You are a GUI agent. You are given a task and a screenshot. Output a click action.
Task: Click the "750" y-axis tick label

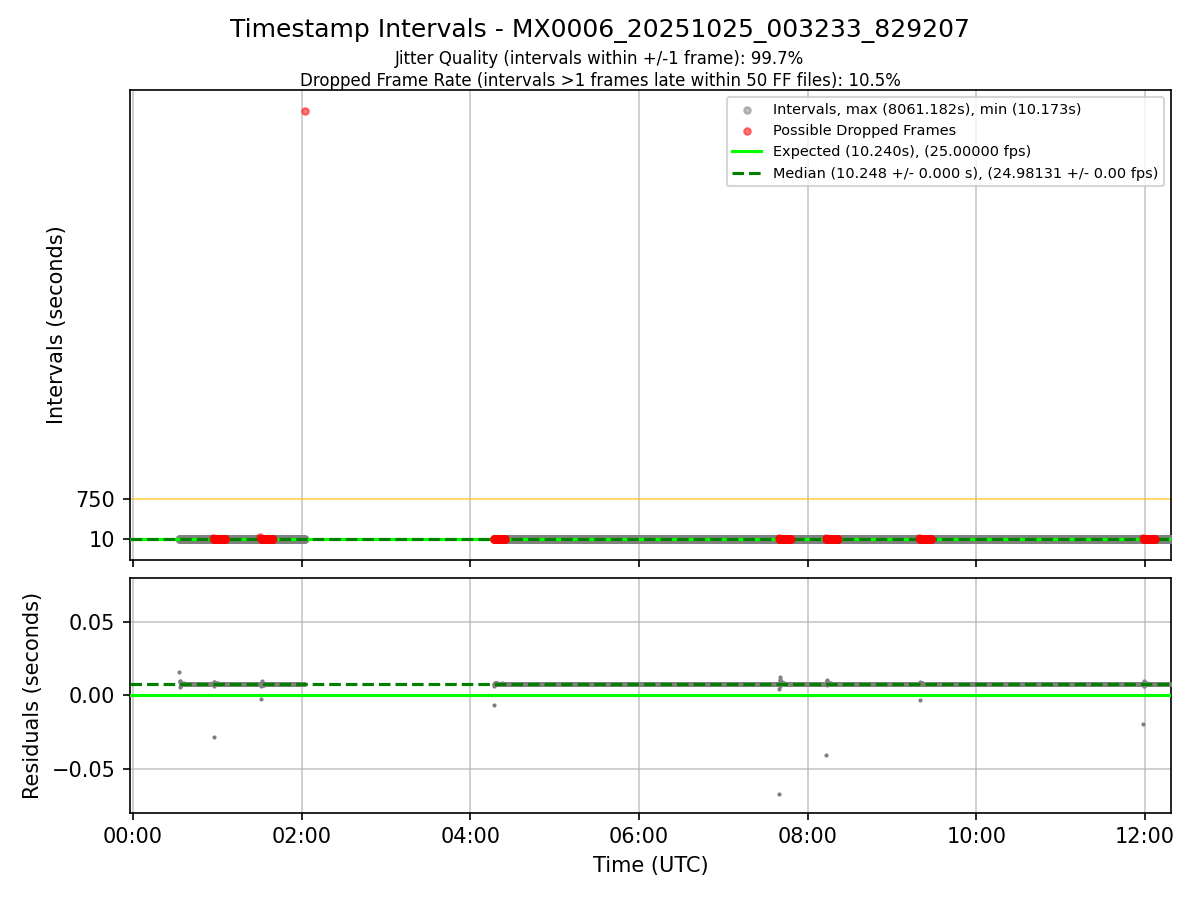point(97,499)
